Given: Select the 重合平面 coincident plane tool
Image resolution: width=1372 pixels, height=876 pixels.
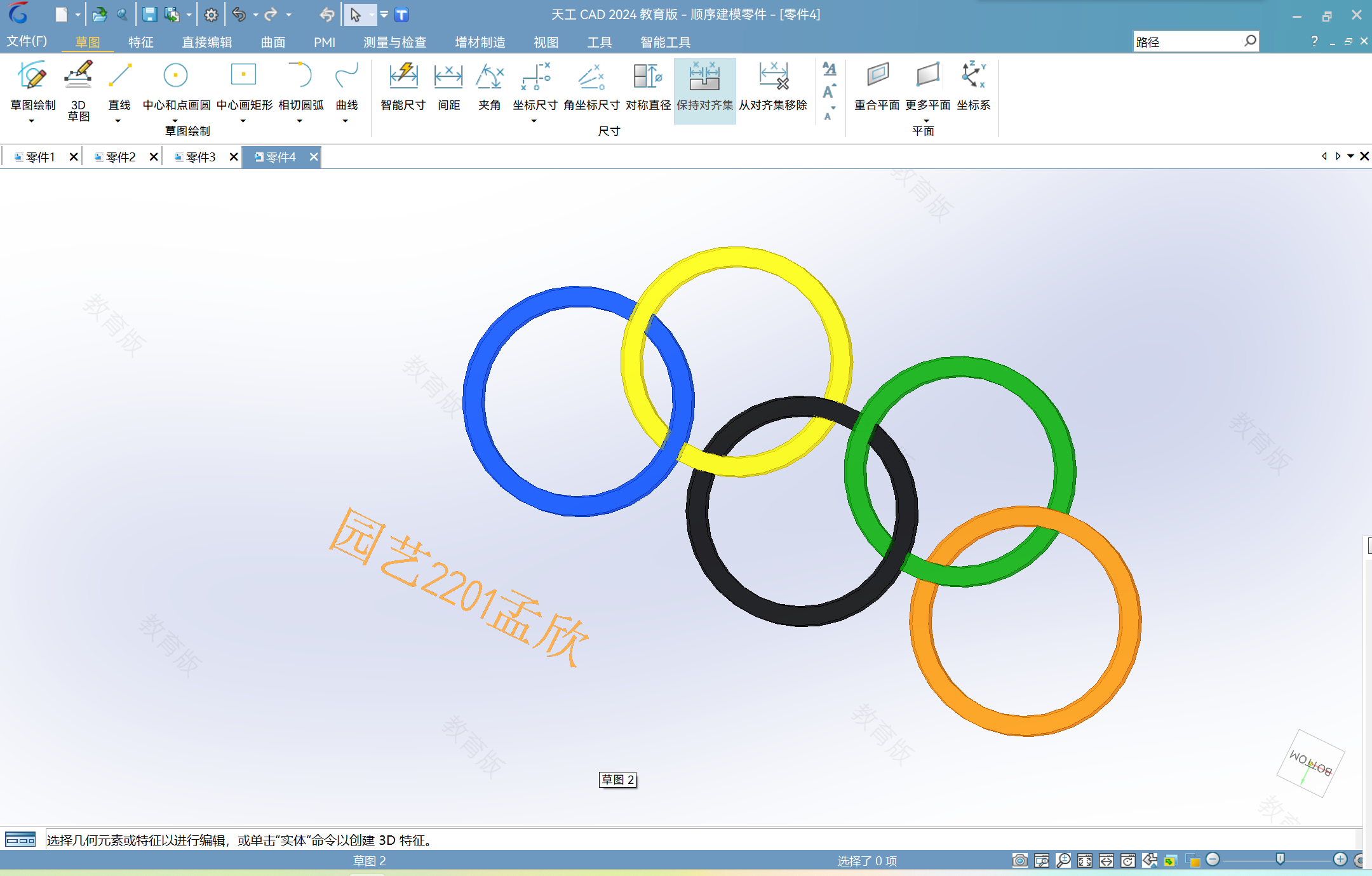Looking at the screenshot, I should (x=877, y=87).
